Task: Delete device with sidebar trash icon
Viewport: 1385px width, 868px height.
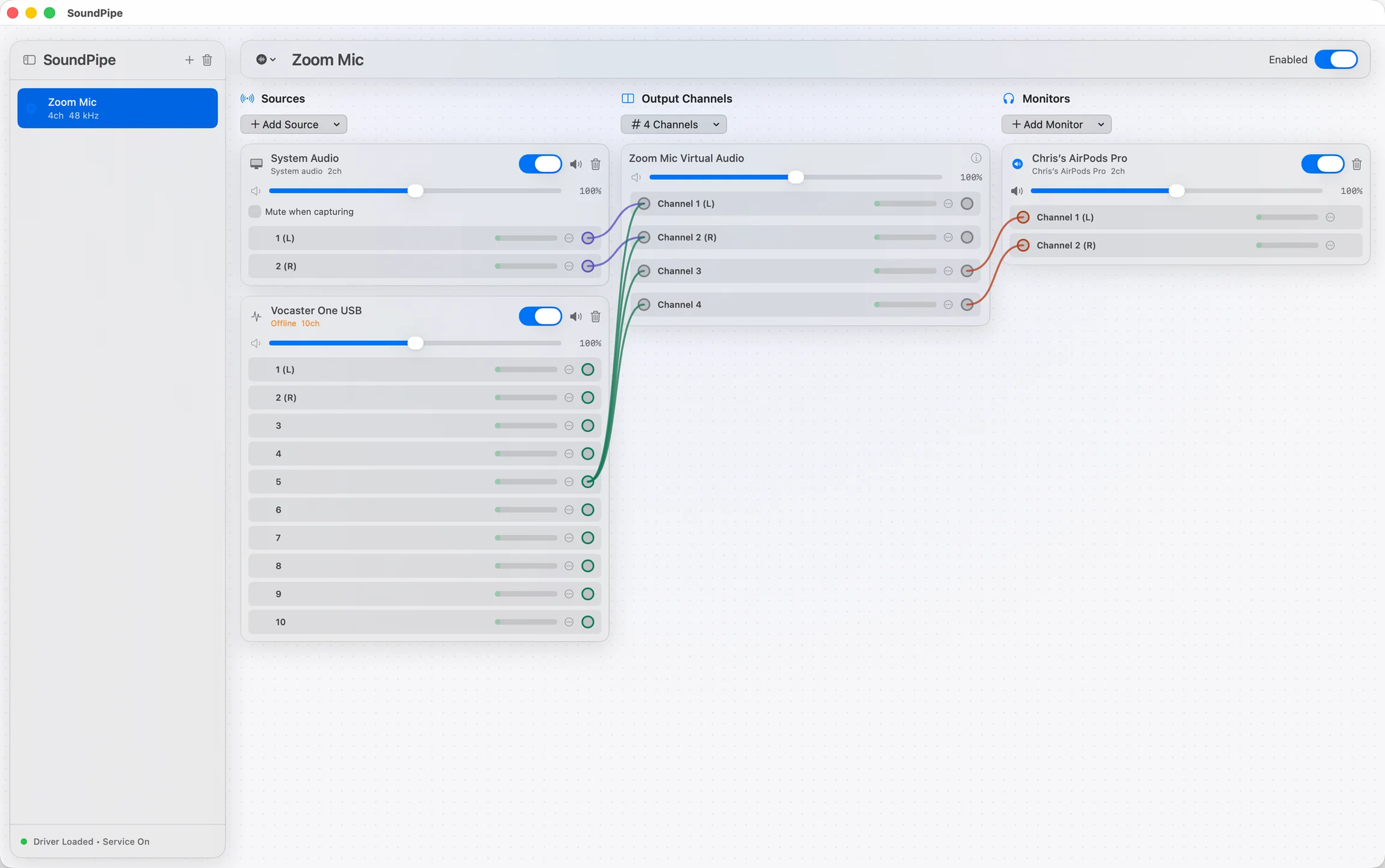Action: coord(207,60)
